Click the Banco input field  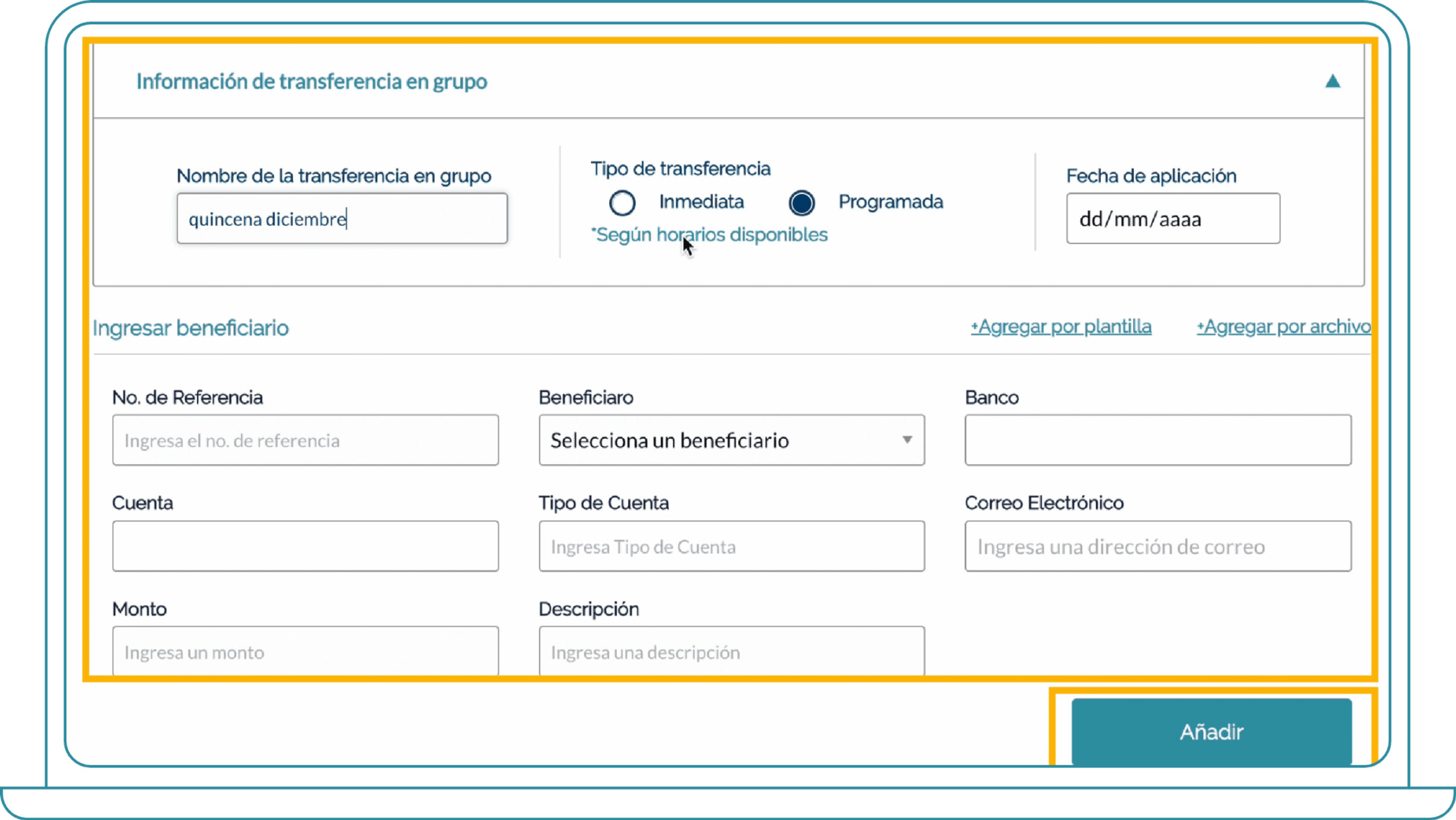[1158, 440]
